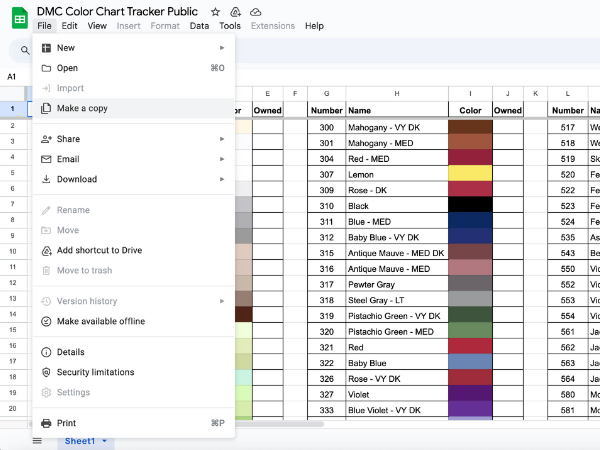Click the yellow Lemon color cell
Viewport: 600px width, 450px height.
470,173
